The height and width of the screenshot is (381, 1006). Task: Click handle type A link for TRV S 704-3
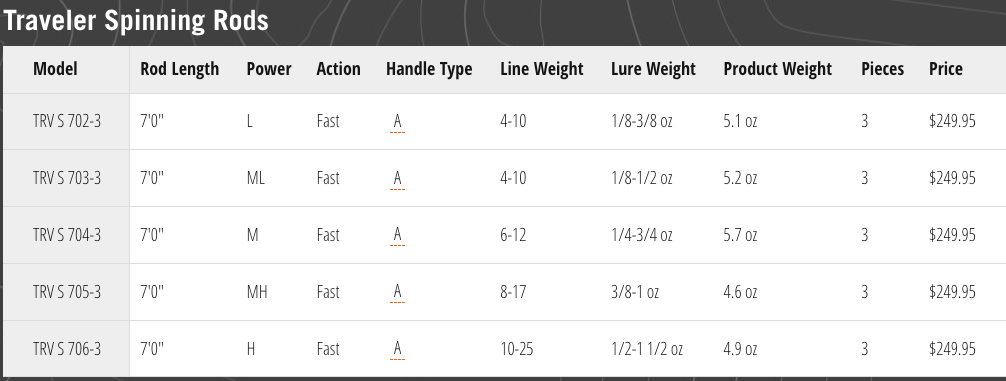click(397, 235)
